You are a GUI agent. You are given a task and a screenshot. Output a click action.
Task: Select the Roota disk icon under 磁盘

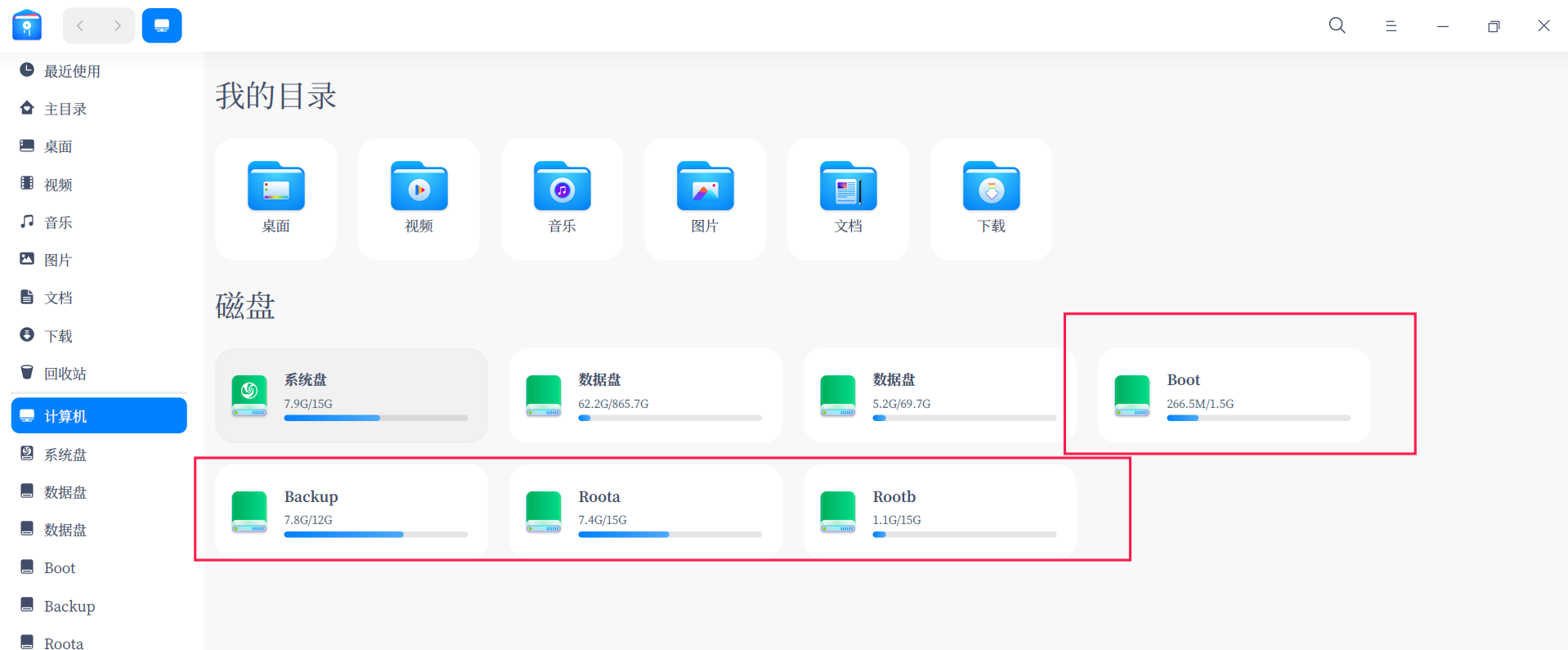[544, 512]
